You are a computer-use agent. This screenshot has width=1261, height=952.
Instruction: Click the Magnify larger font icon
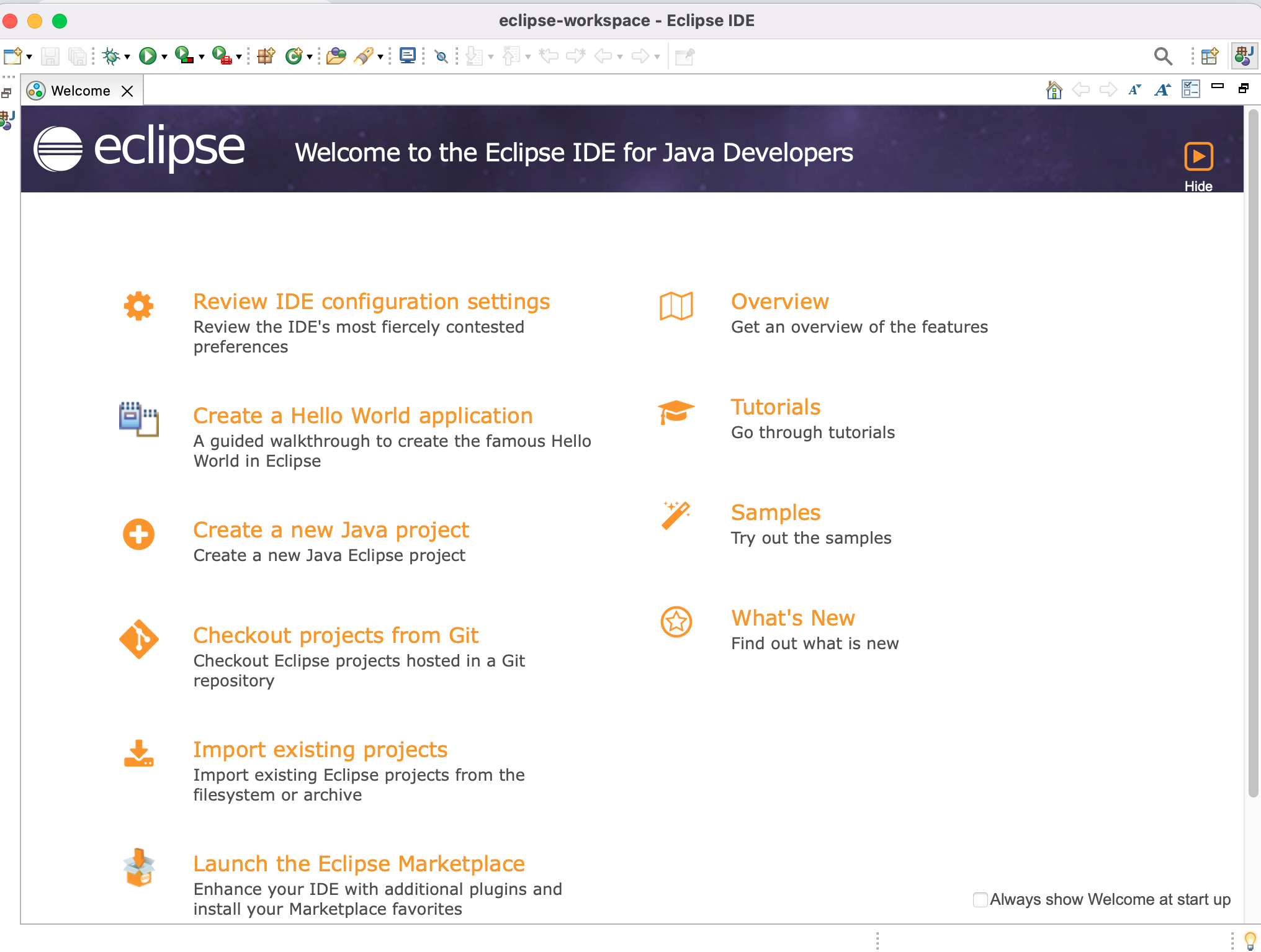1162,90
